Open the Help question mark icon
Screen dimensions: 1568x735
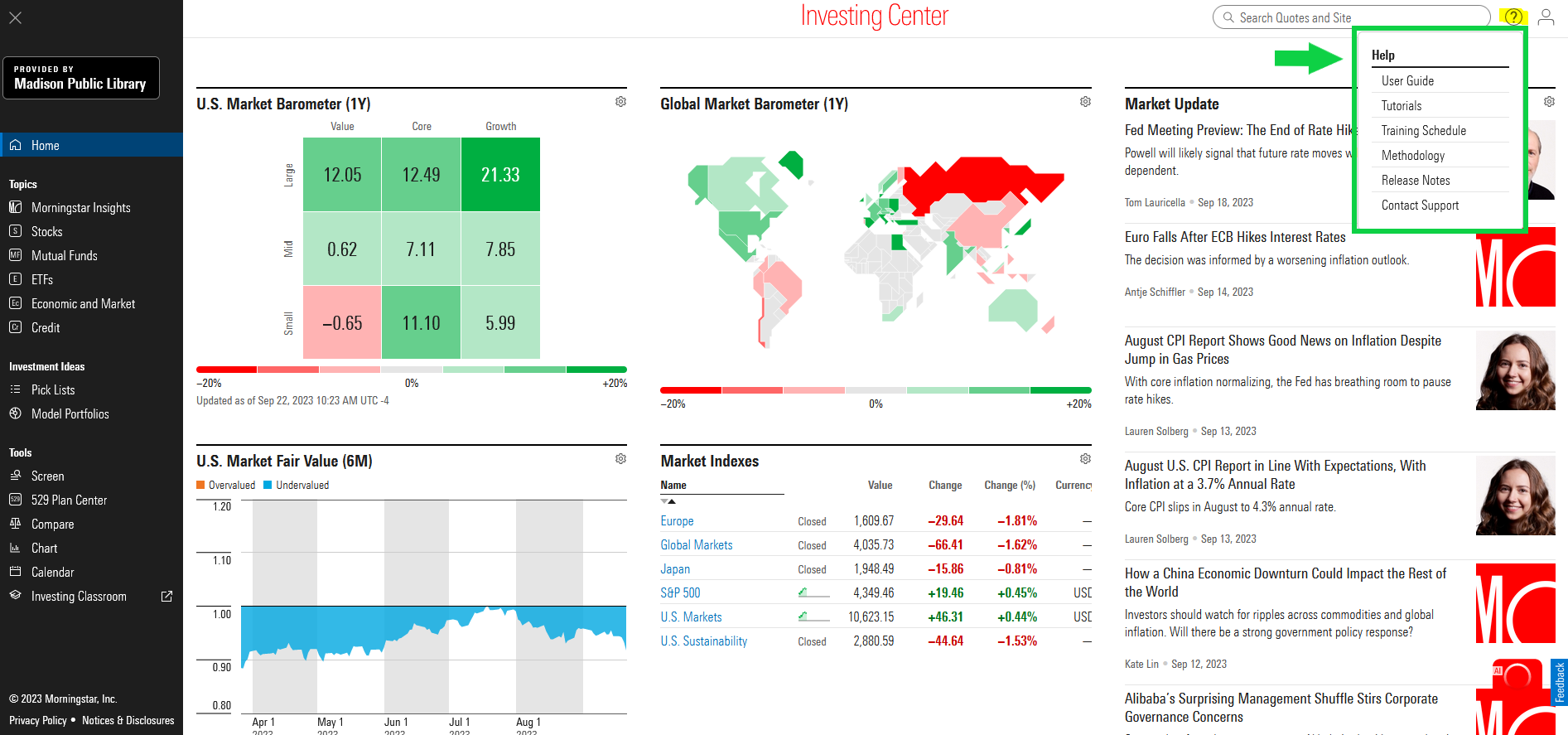click(1513, 17)
